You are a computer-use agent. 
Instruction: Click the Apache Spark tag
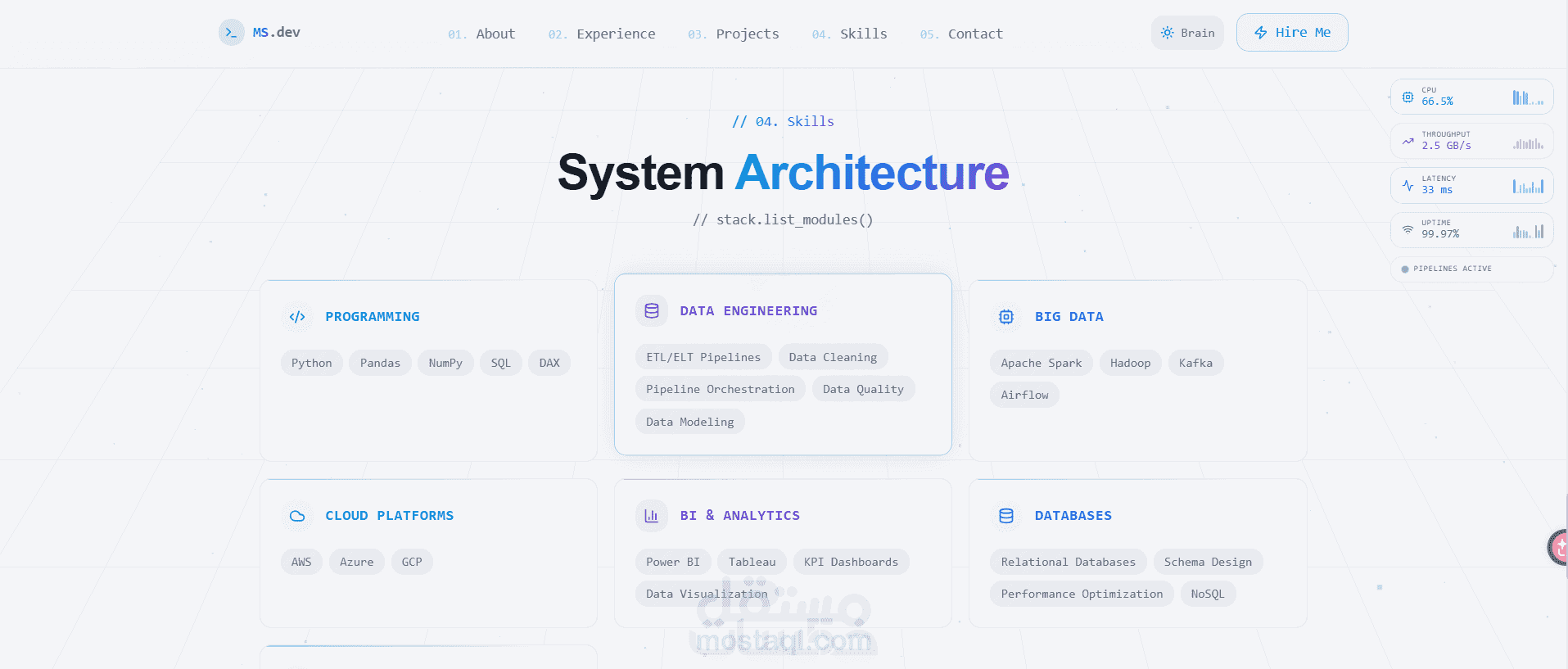pyautogui.click(x=1042, y=363)
